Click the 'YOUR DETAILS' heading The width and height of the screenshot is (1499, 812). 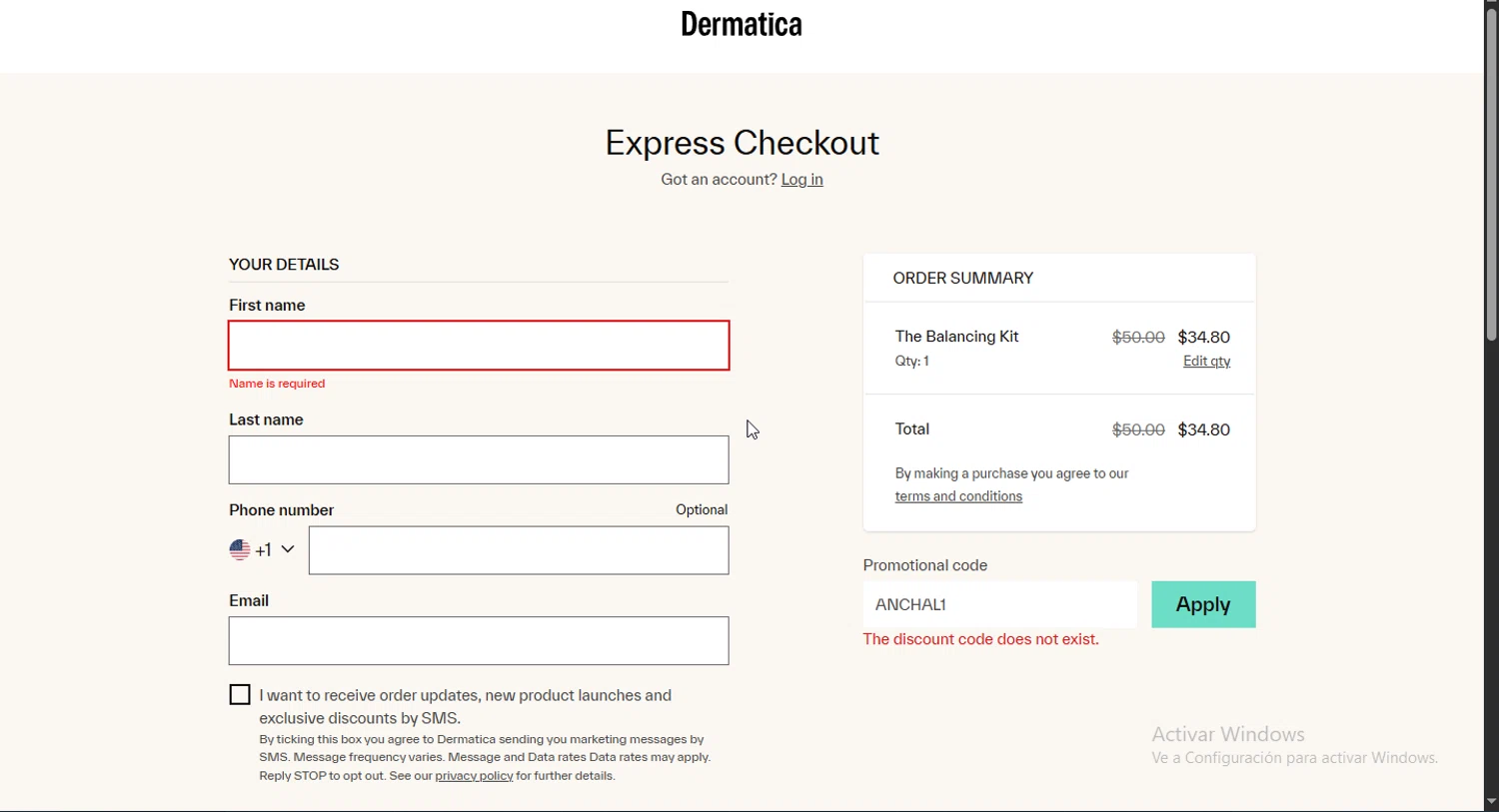pos(284,265)
